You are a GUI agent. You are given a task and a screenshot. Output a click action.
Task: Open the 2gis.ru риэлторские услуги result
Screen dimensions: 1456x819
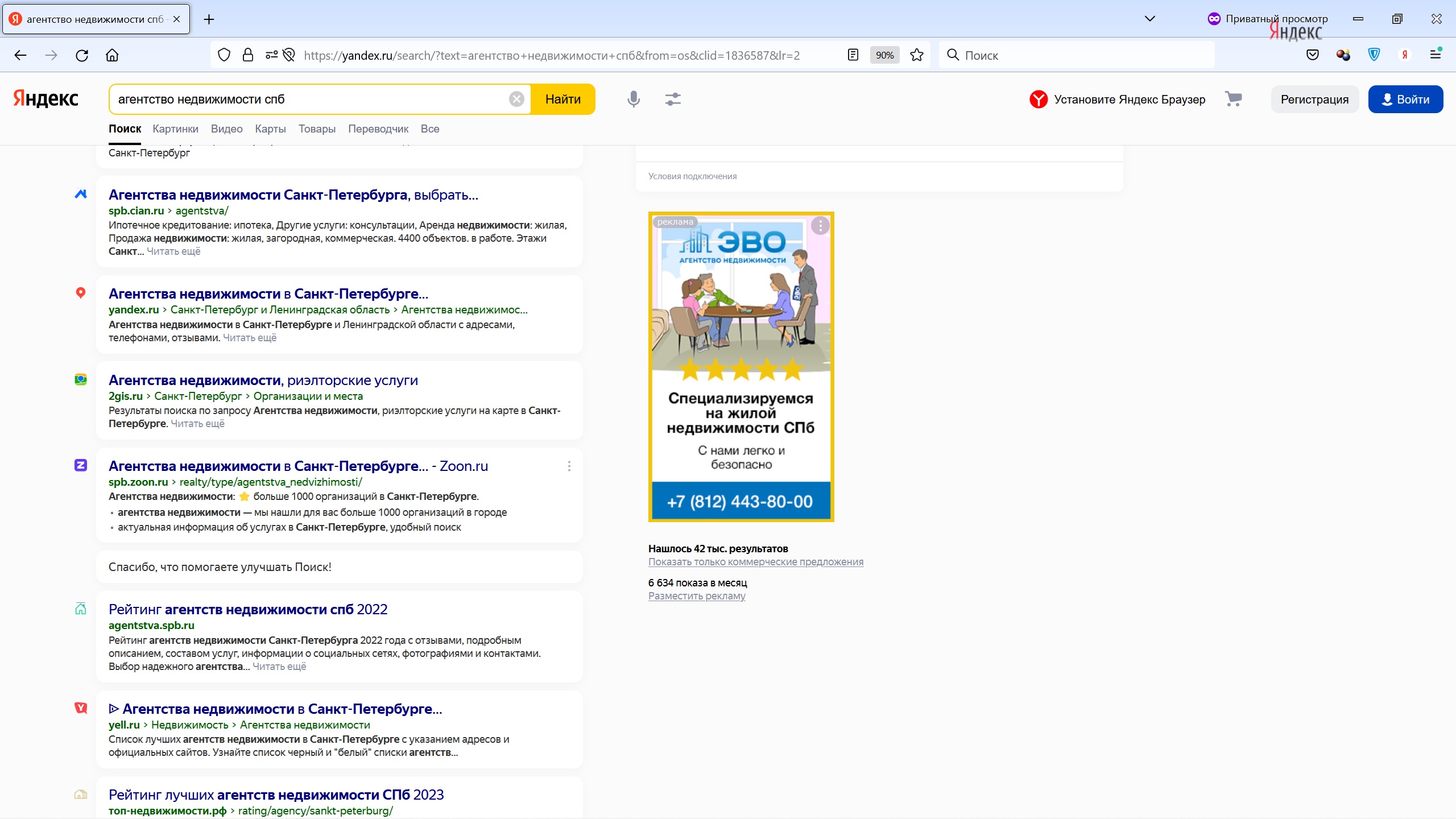263,380
